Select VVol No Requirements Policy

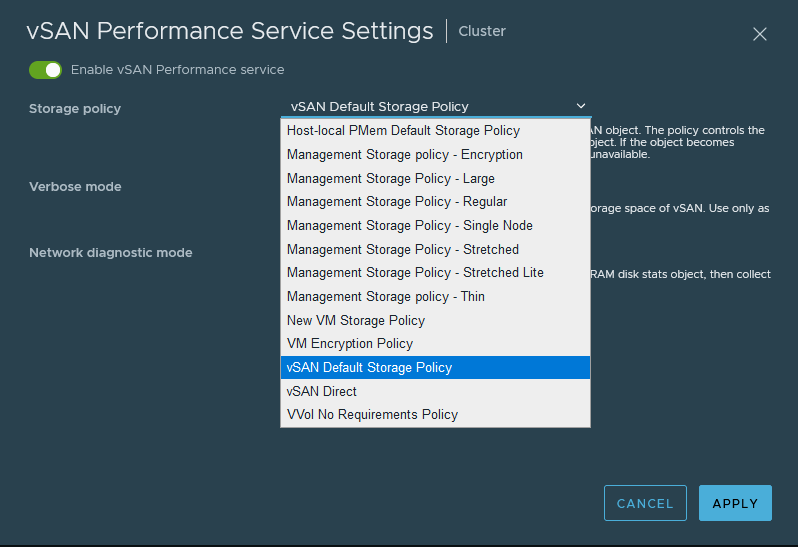(x=435, y=415)
